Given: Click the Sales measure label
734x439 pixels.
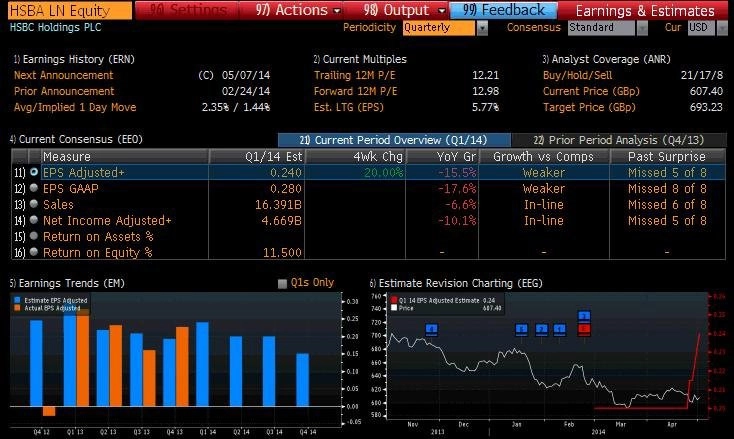Looking at the screenshot, I should pos(58,205).
